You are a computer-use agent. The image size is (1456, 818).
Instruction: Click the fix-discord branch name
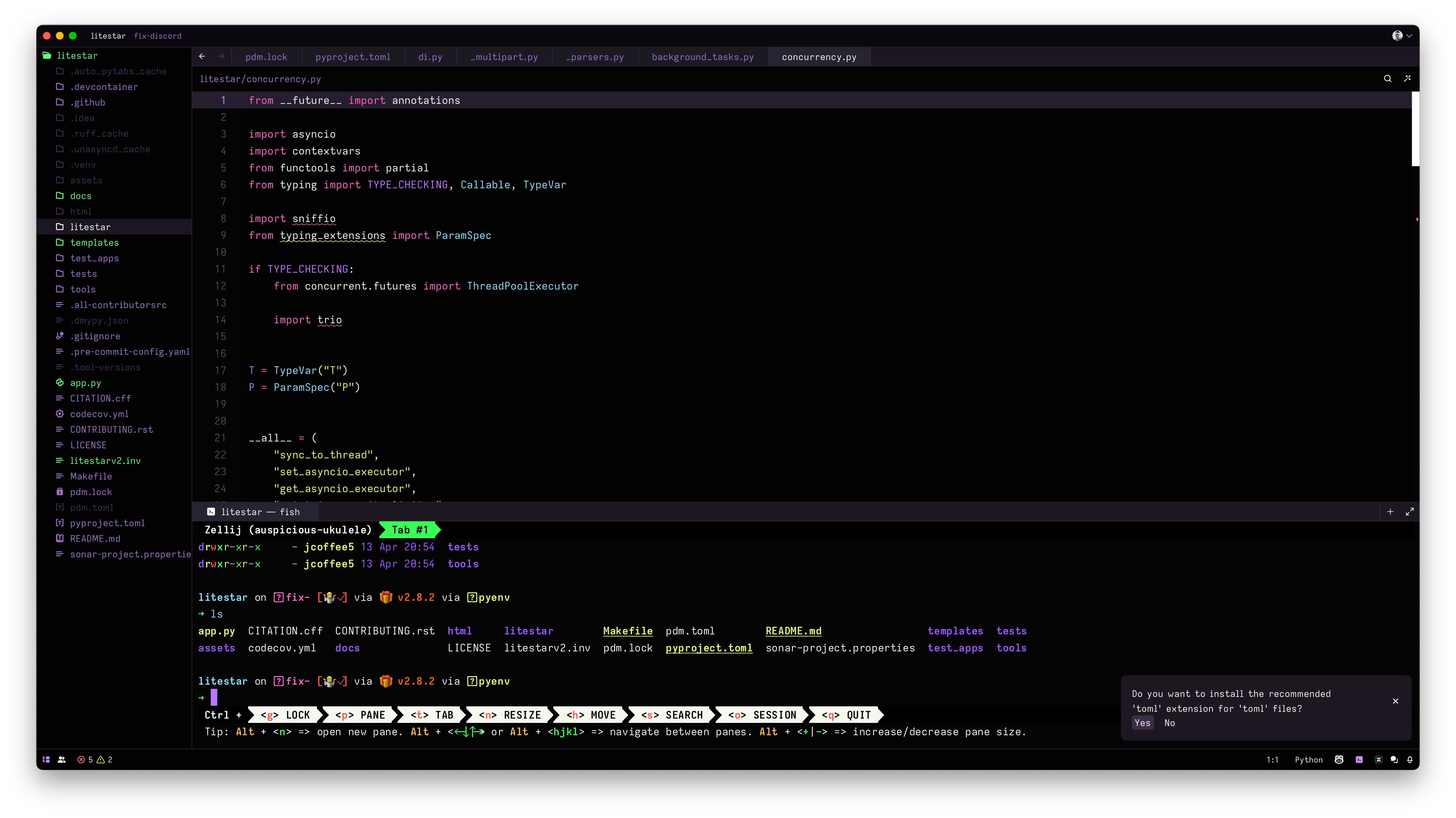pos(158,36)
